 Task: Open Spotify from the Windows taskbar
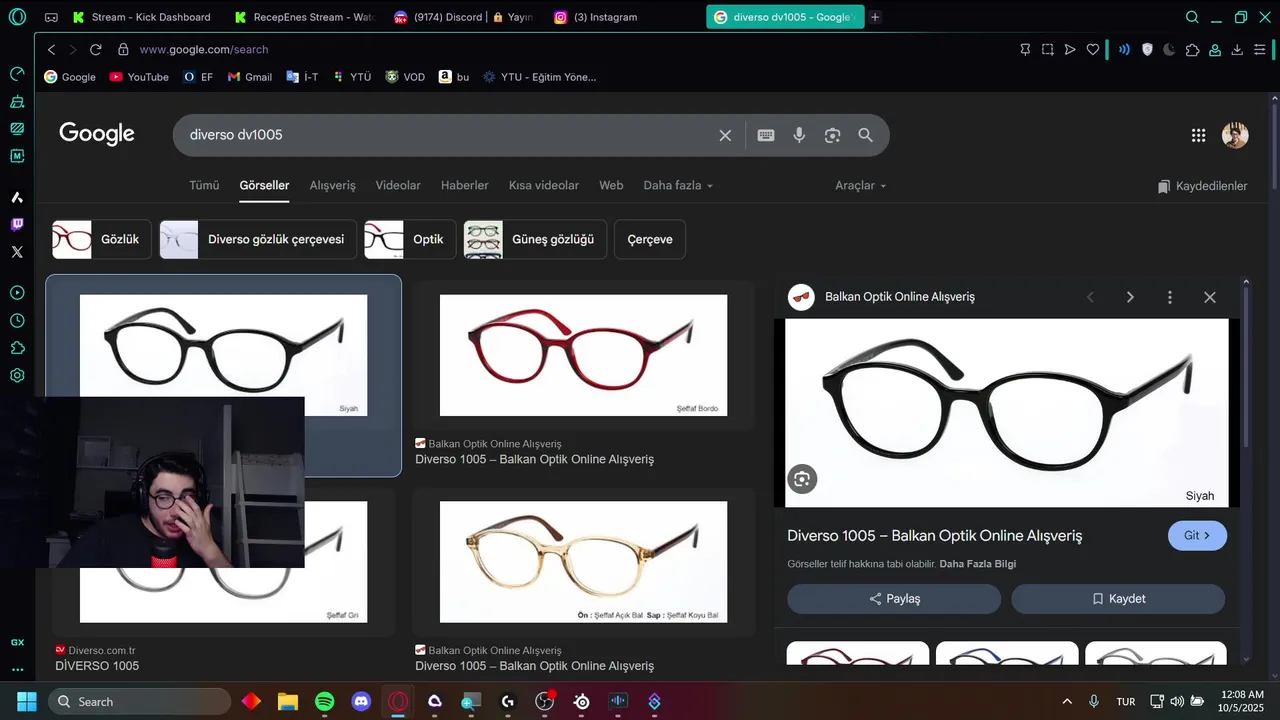[x=325, y=702]
